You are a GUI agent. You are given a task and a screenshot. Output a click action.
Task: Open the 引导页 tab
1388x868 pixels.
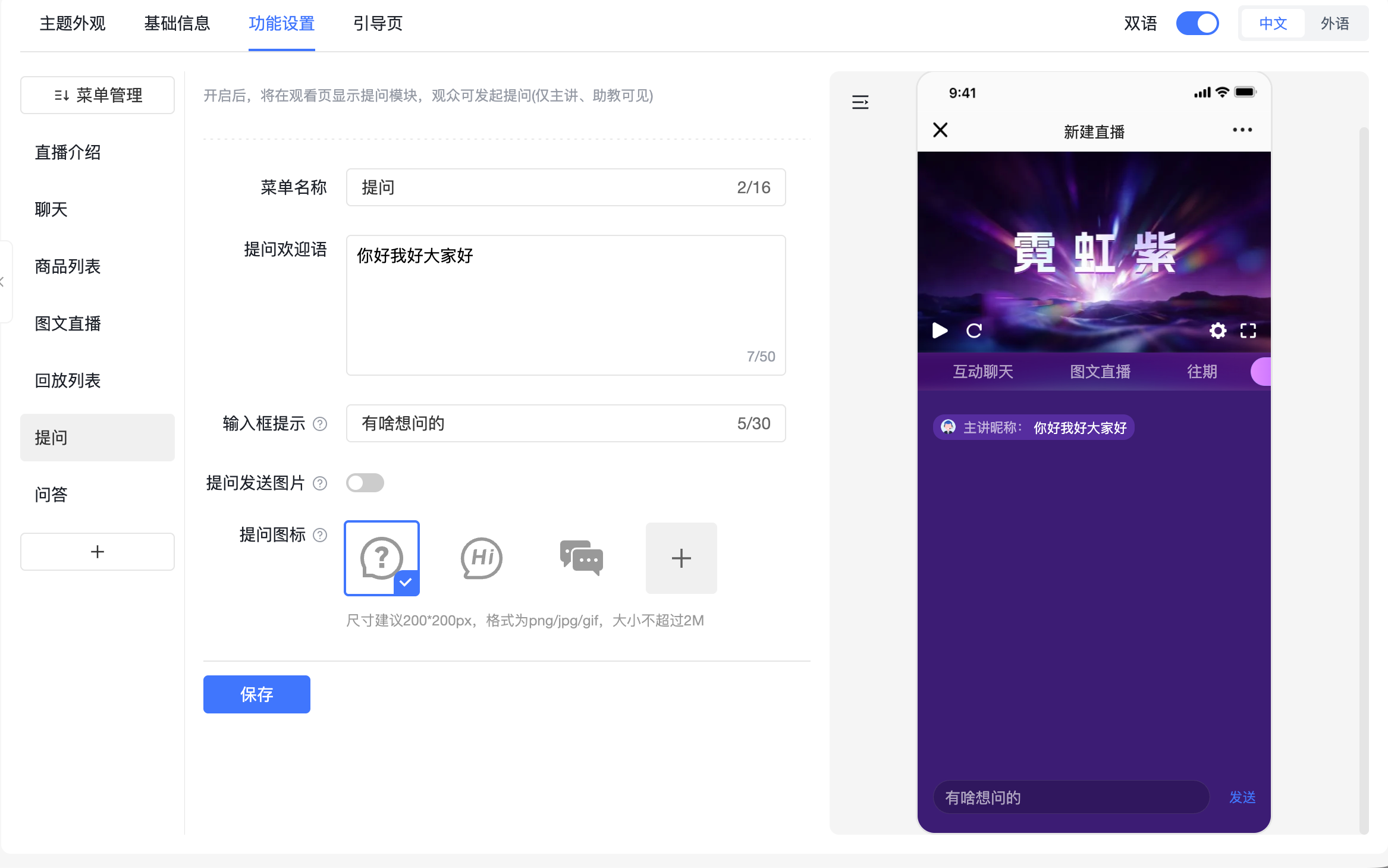[378, 24]
